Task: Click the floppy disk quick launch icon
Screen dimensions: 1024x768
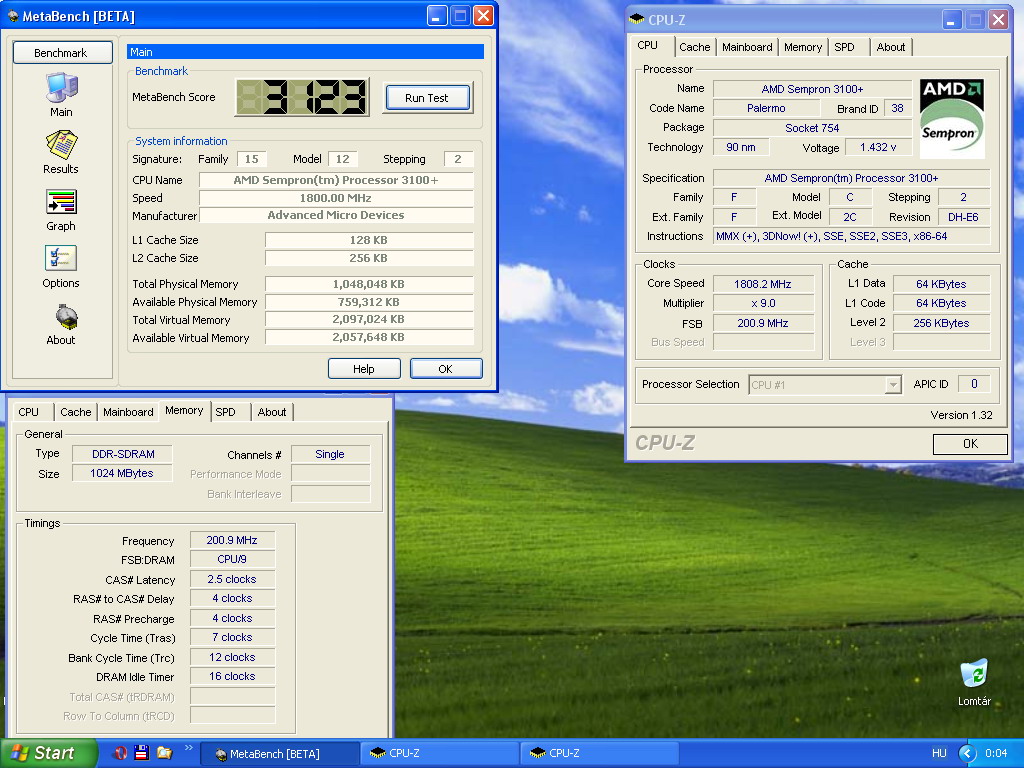Action: 142,753
